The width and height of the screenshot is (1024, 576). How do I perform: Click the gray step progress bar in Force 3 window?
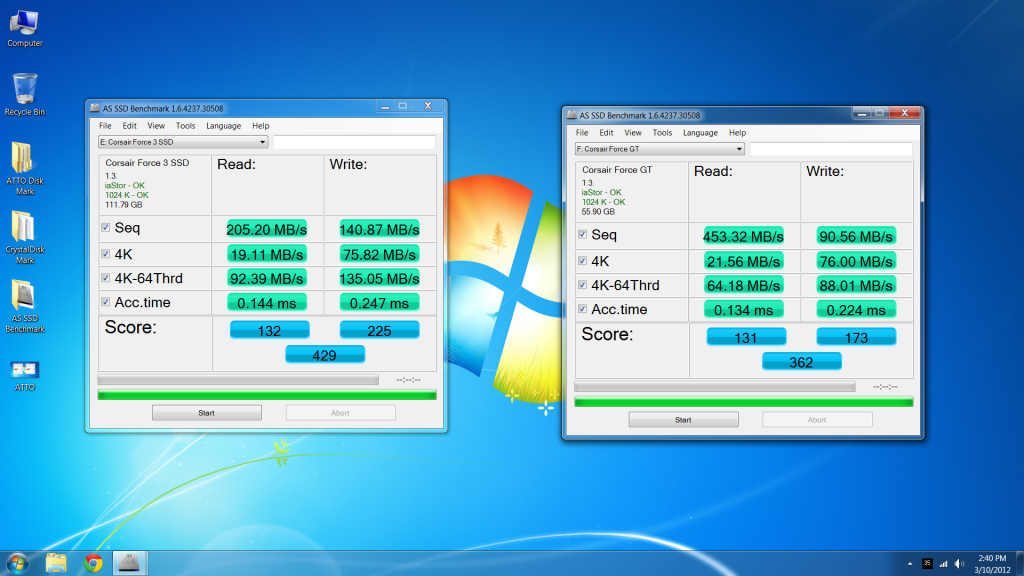[238, 379]
